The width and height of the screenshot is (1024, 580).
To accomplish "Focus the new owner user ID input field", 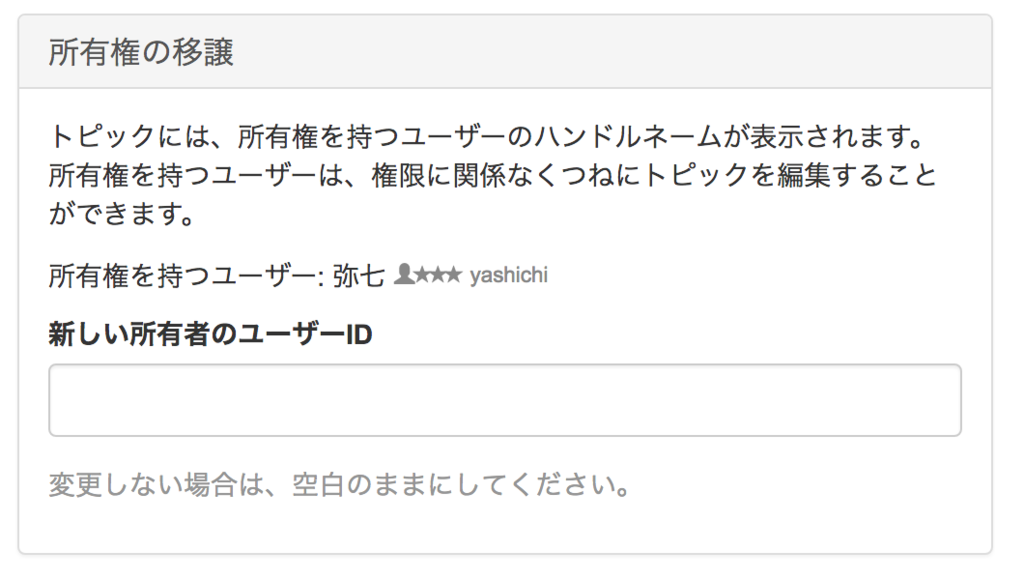I will [x=505, y=400].
